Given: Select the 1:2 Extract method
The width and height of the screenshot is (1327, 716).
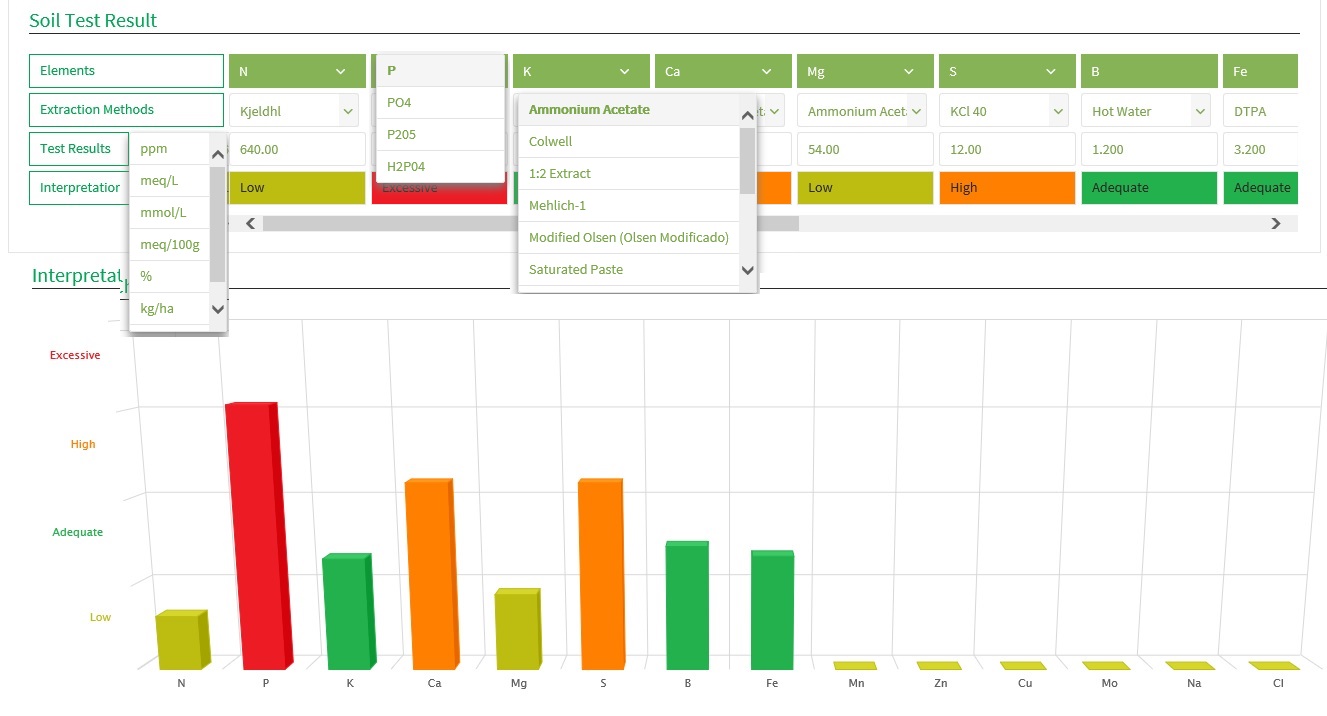Looking at the screenshot, I should click(x=629, y=174).
